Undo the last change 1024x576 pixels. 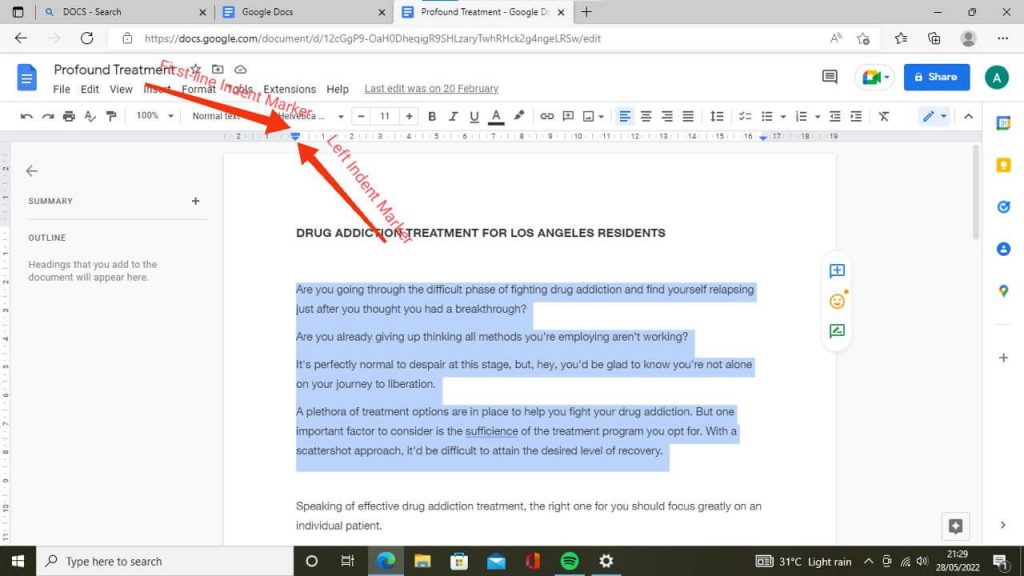(x=27, y=115)
